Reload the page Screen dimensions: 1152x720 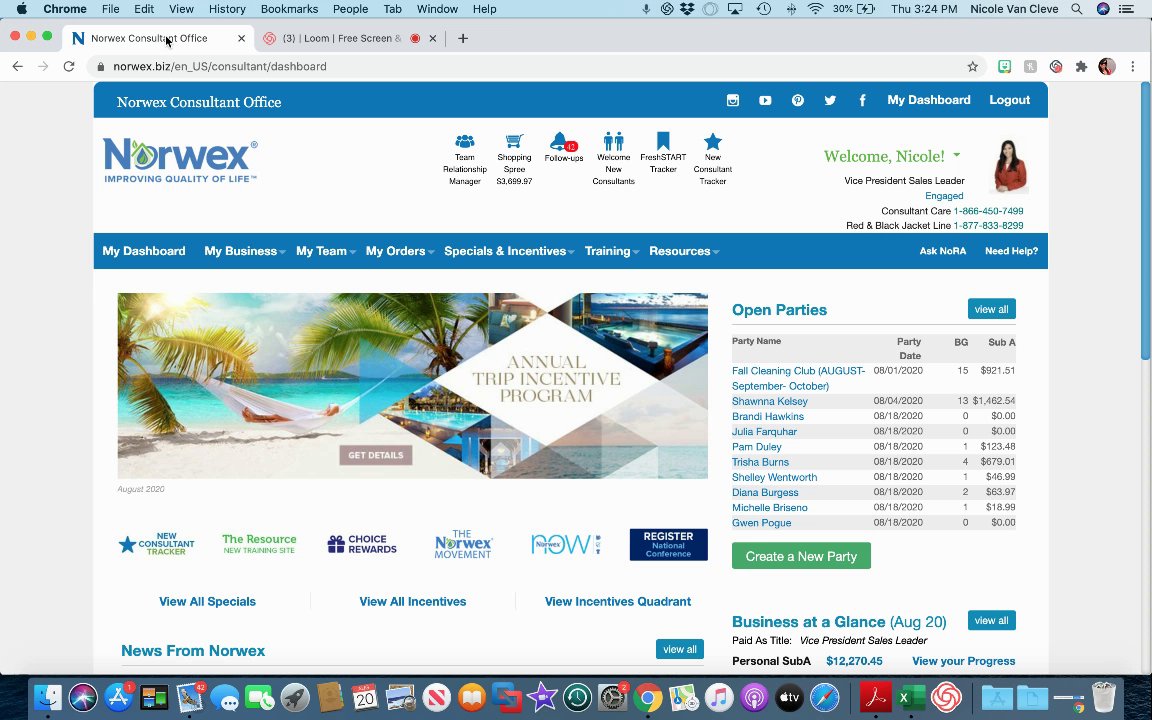69,66
